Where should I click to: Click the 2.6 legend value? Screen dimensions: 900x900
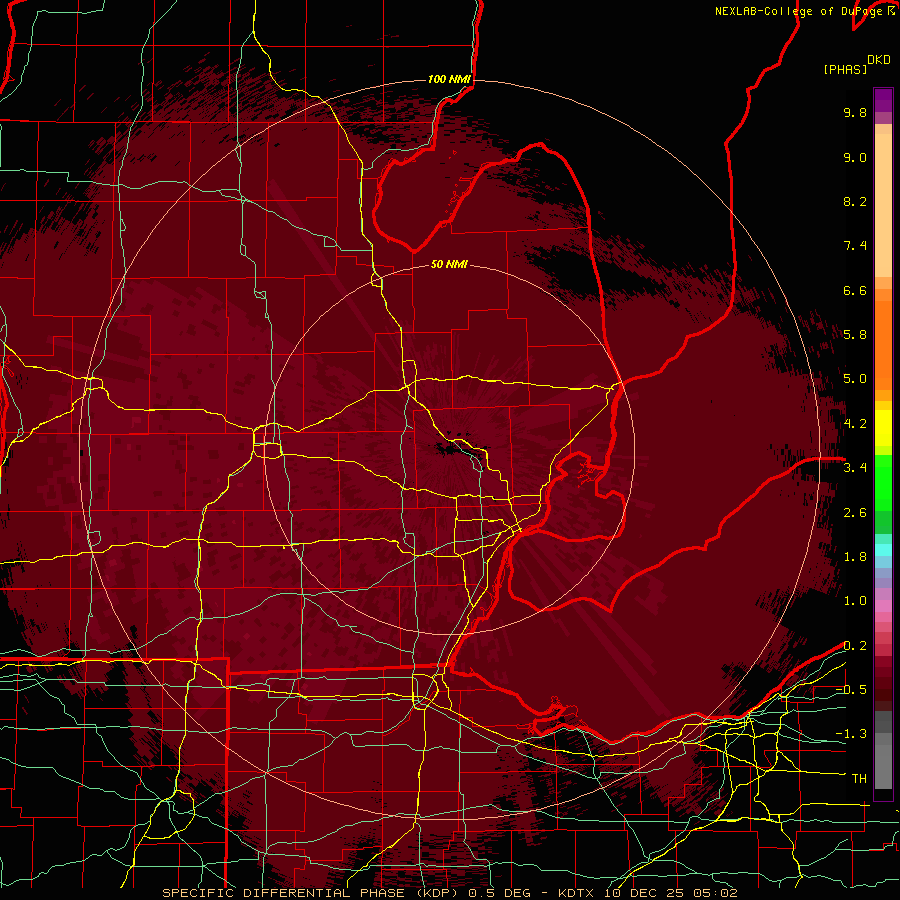click(855, 513)
